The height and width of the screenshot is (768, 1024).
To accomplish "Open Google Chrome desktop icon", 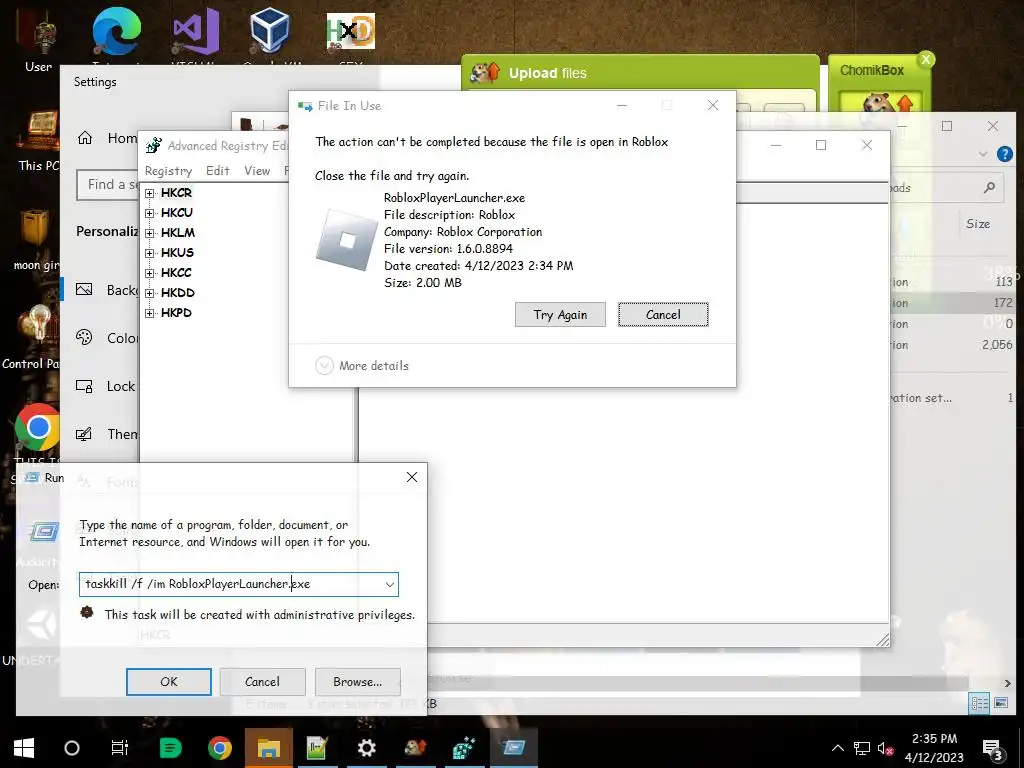I will click(37, 428).
